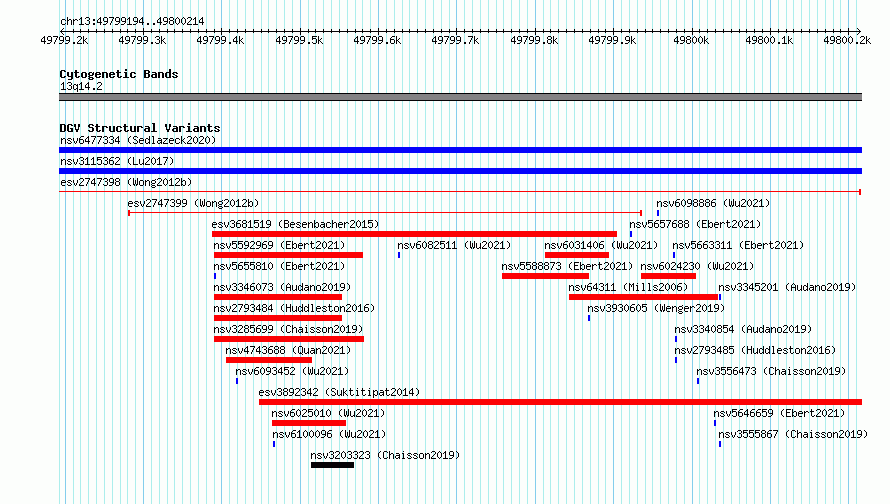Image resolution: width=890 pixels, height=504 pixels.
Task: Pick nsv6025010 (Wu2021) label
Action: pos(328,413)
